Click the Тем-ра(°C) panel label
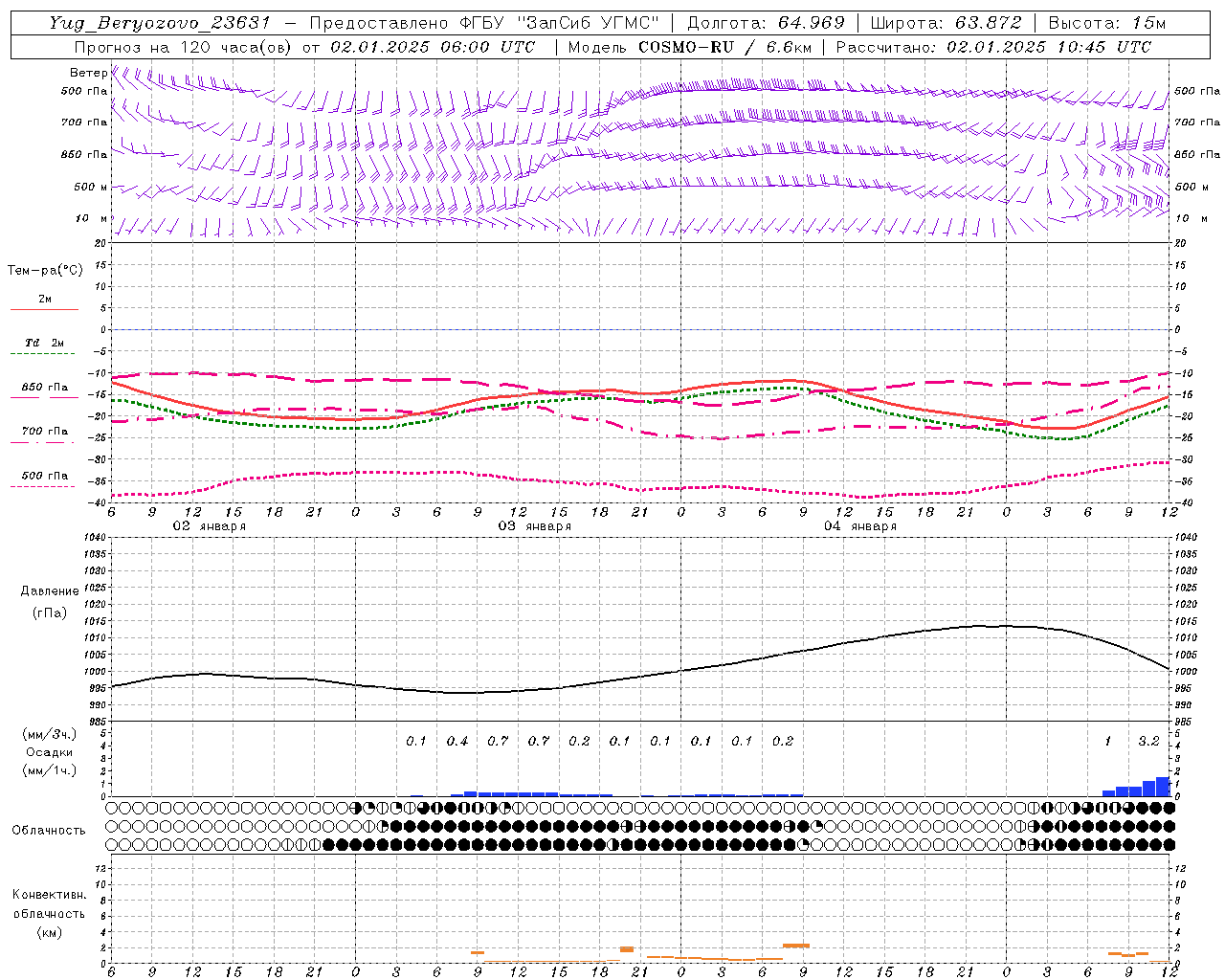The image size is (1225, 980). pyautogui.click(x=45, y=271)
